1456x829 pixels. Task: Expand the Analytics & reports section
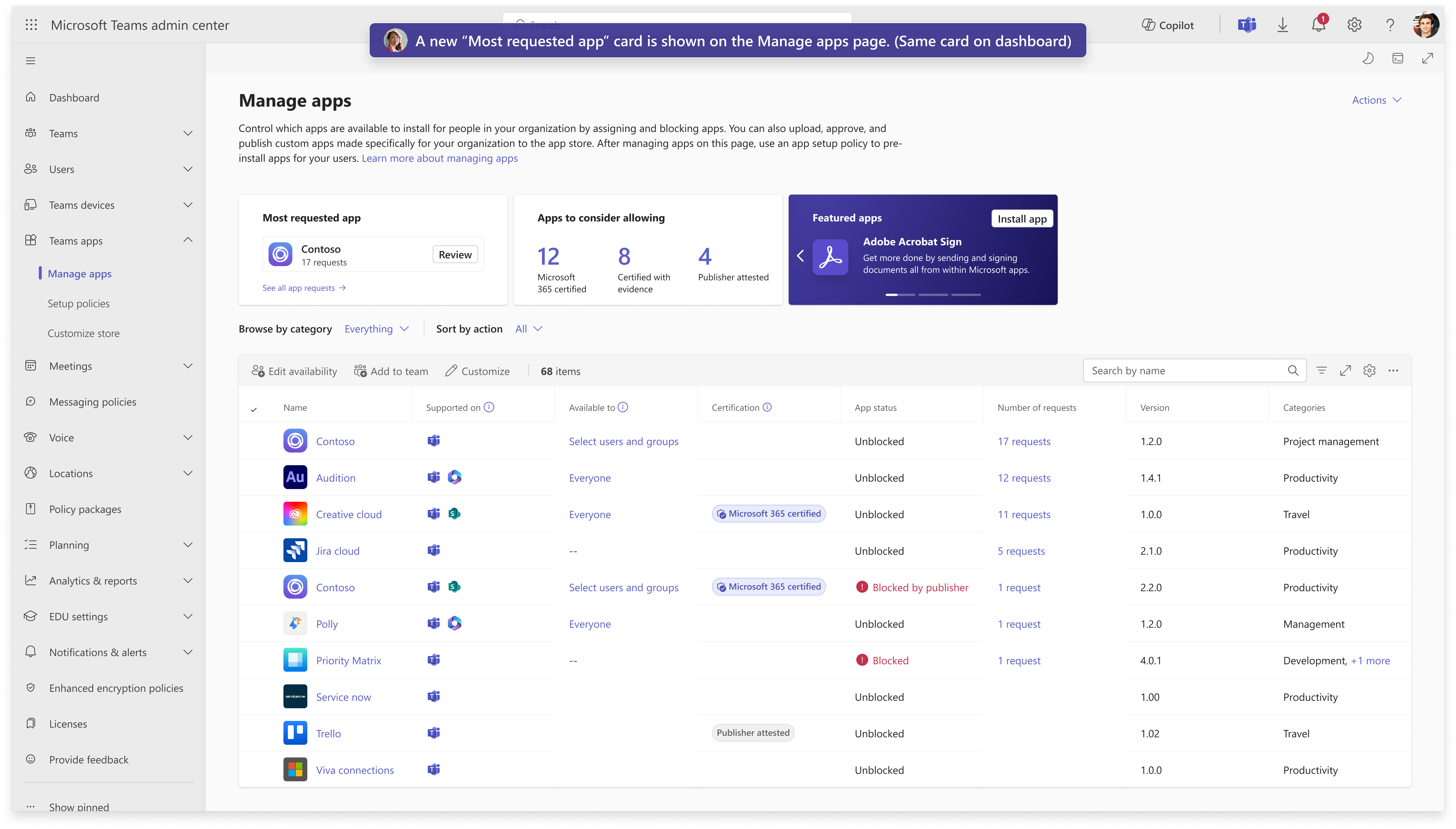188,581
